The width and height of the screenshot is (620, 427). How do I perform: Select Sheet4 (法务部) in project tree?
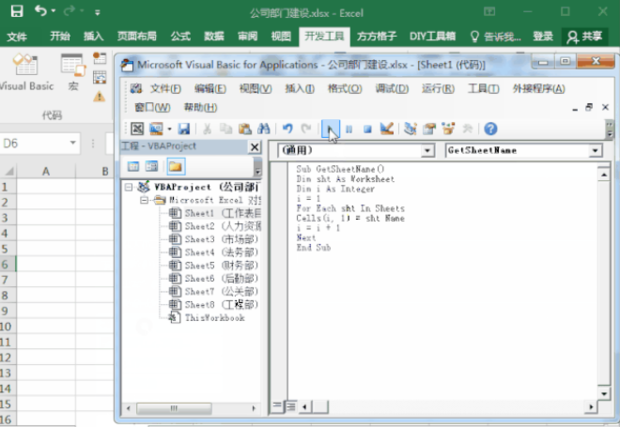(214, 253)
